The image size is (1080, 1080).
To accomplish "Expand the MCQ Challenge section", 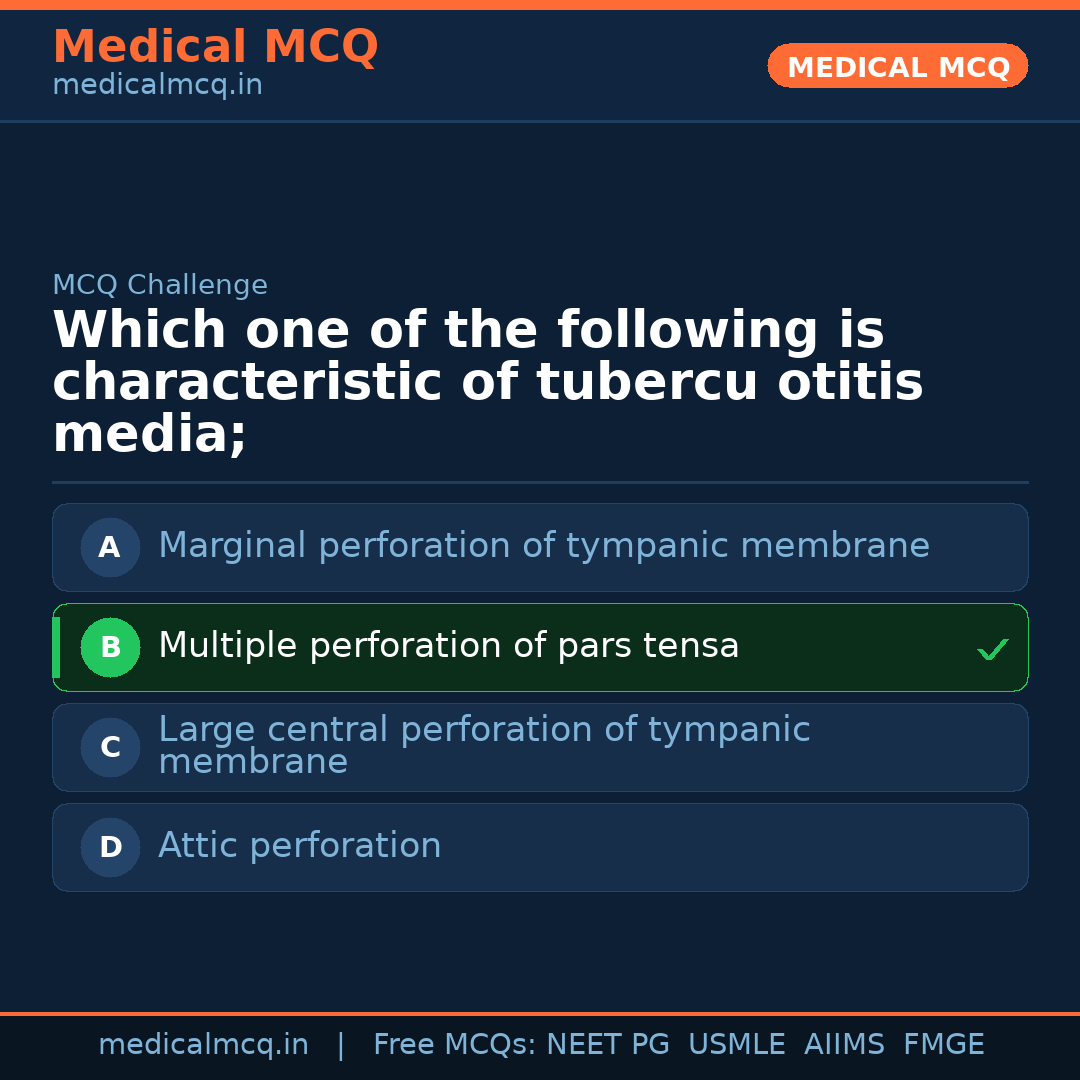I will click(x=160, y=284).
